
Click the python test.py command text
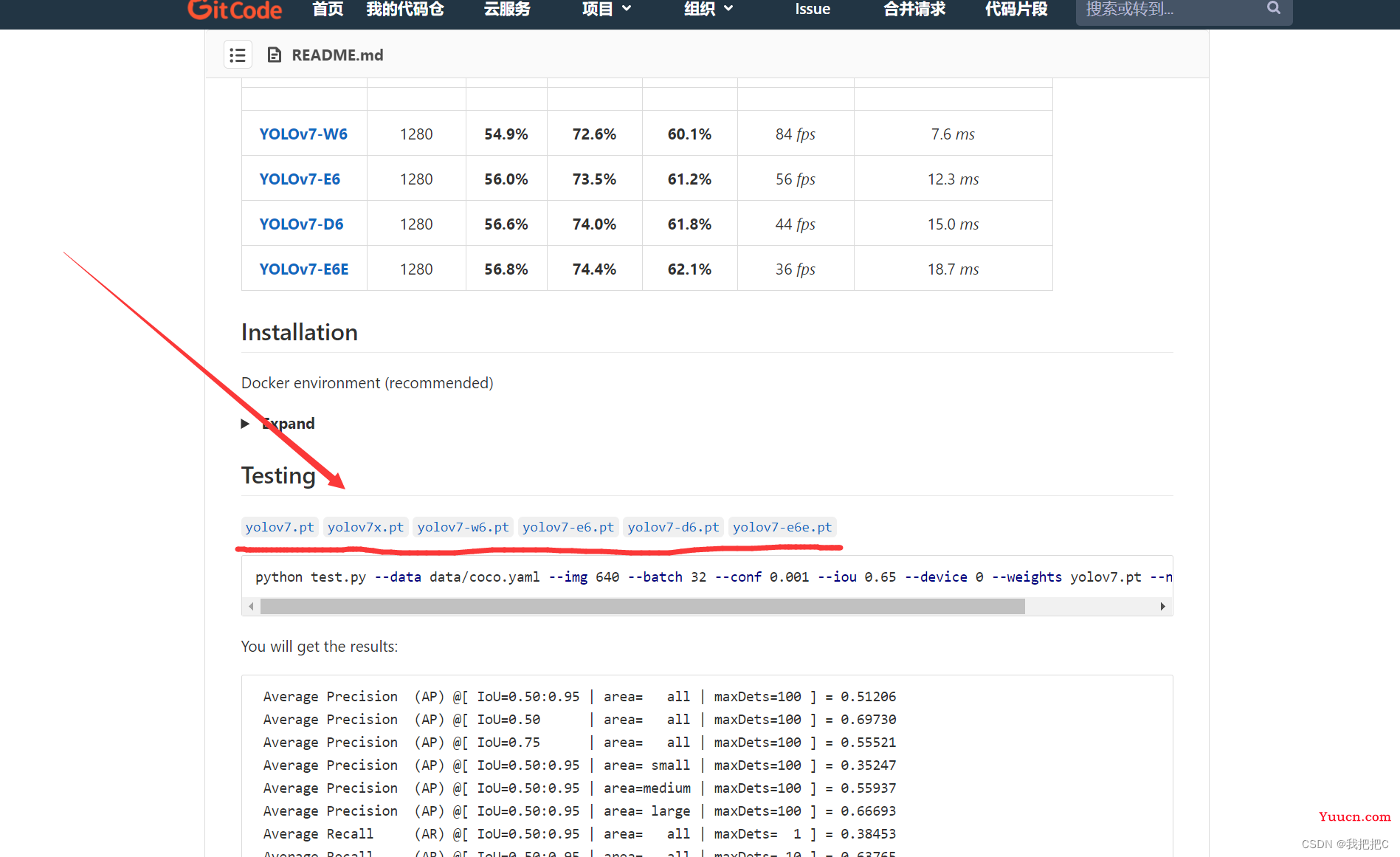311,577
